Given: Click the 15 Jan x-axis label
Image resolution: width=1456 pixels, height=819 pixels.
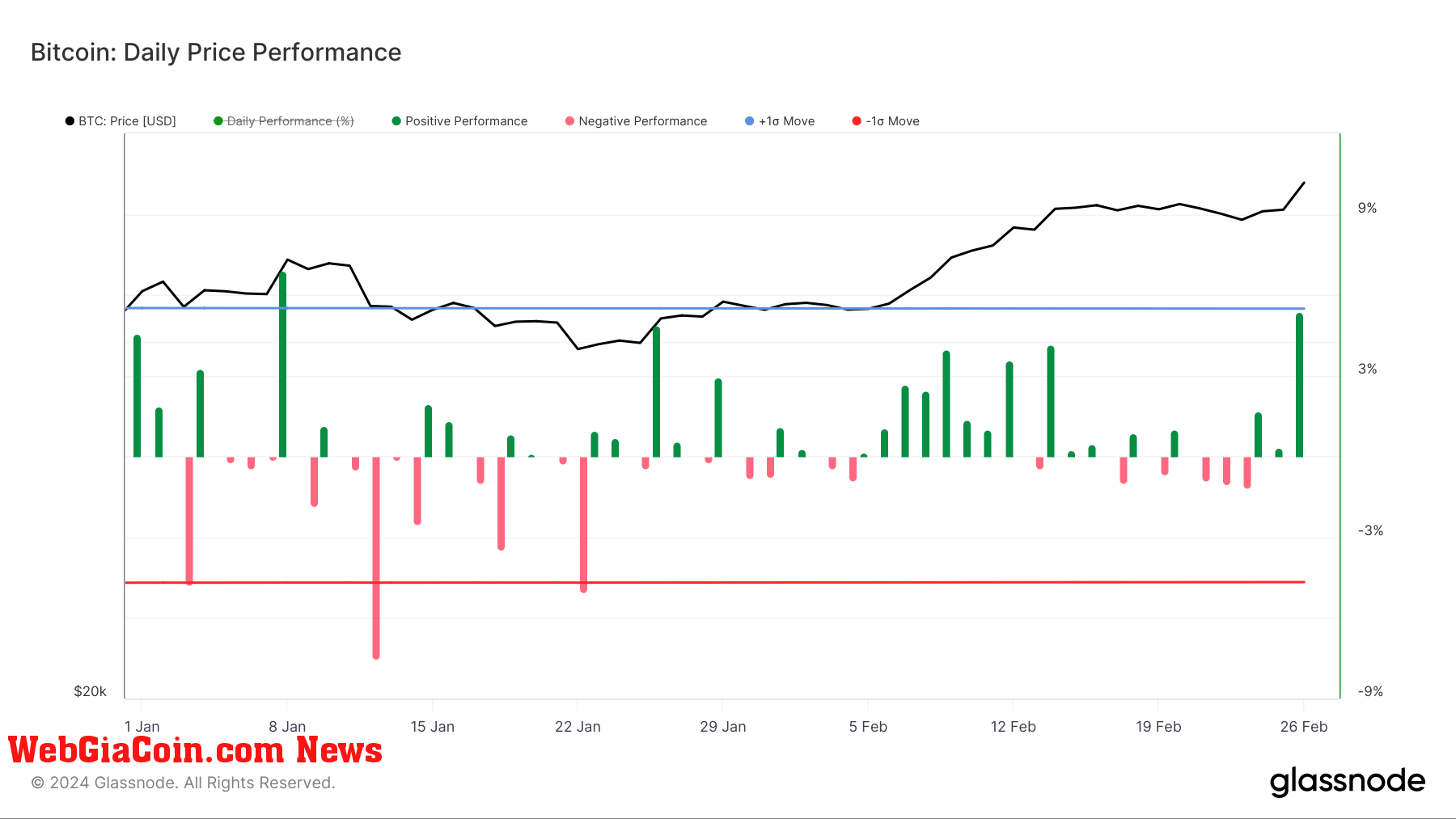Looking at the screenshot, I should 433,727.
